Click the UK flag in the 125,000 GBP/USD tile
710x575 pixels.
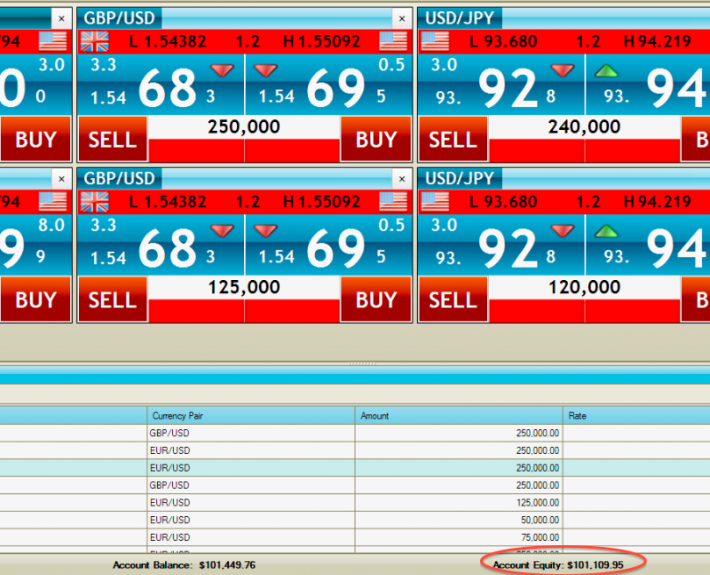(95, 202)
